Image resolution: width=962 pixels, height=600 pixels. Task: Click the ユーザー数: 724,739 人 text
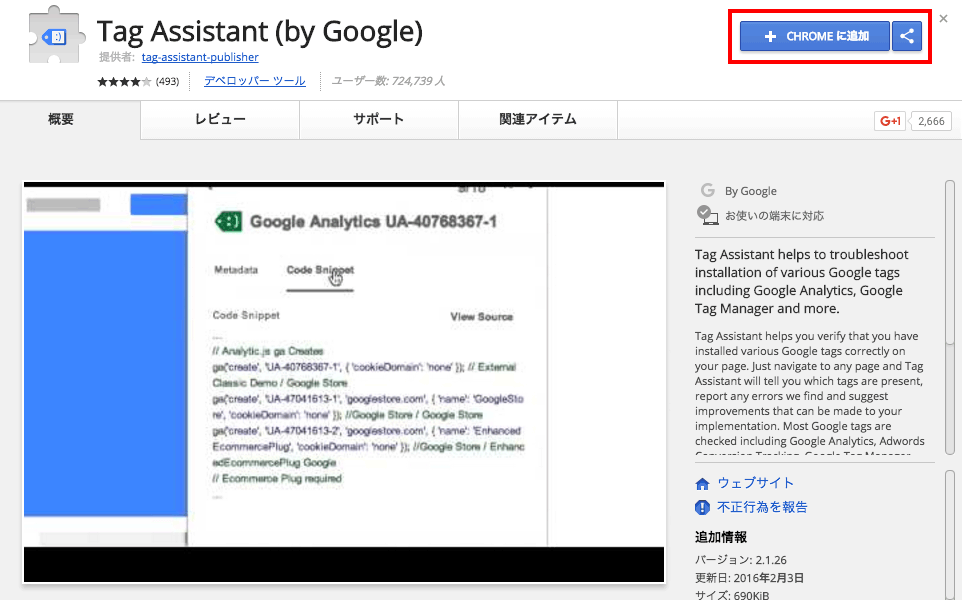(388, 81)
